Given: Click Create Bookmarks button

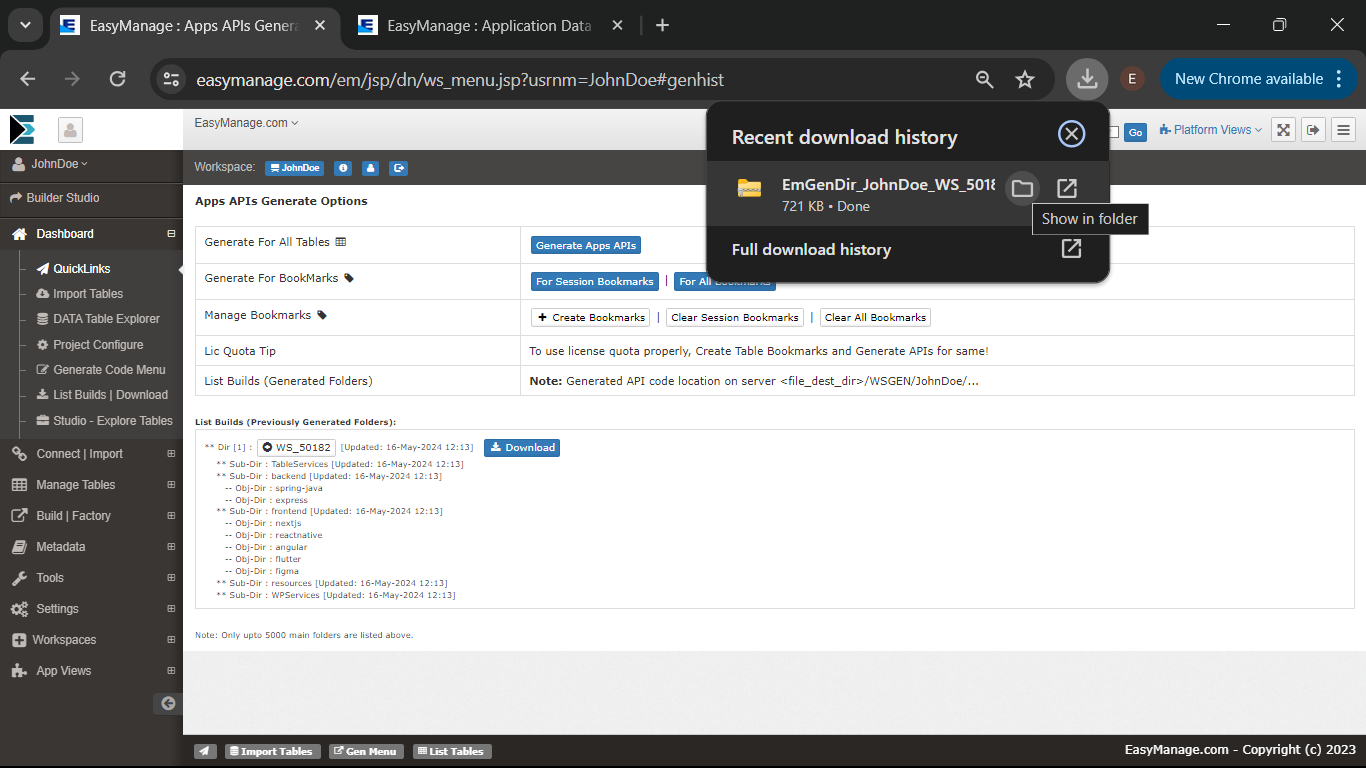Looking at the screenshot, I should pyautogui.click(x=590, y=317).
